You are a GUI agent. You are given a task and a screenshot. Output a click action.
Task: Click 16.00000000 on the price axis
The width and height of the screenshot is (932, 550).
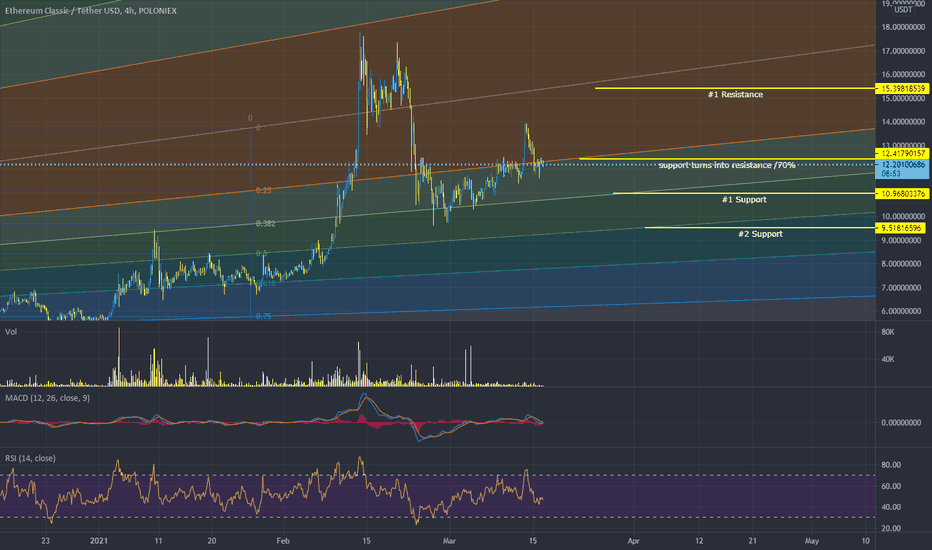(903, 75)
